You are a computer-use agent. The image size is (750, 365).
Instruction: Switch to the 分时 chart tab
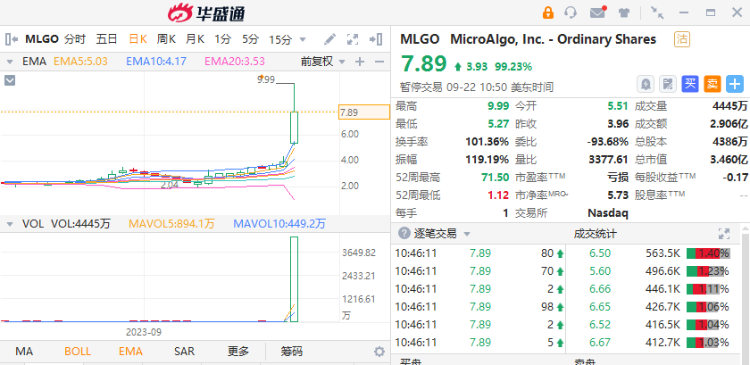tap(75, 39)
